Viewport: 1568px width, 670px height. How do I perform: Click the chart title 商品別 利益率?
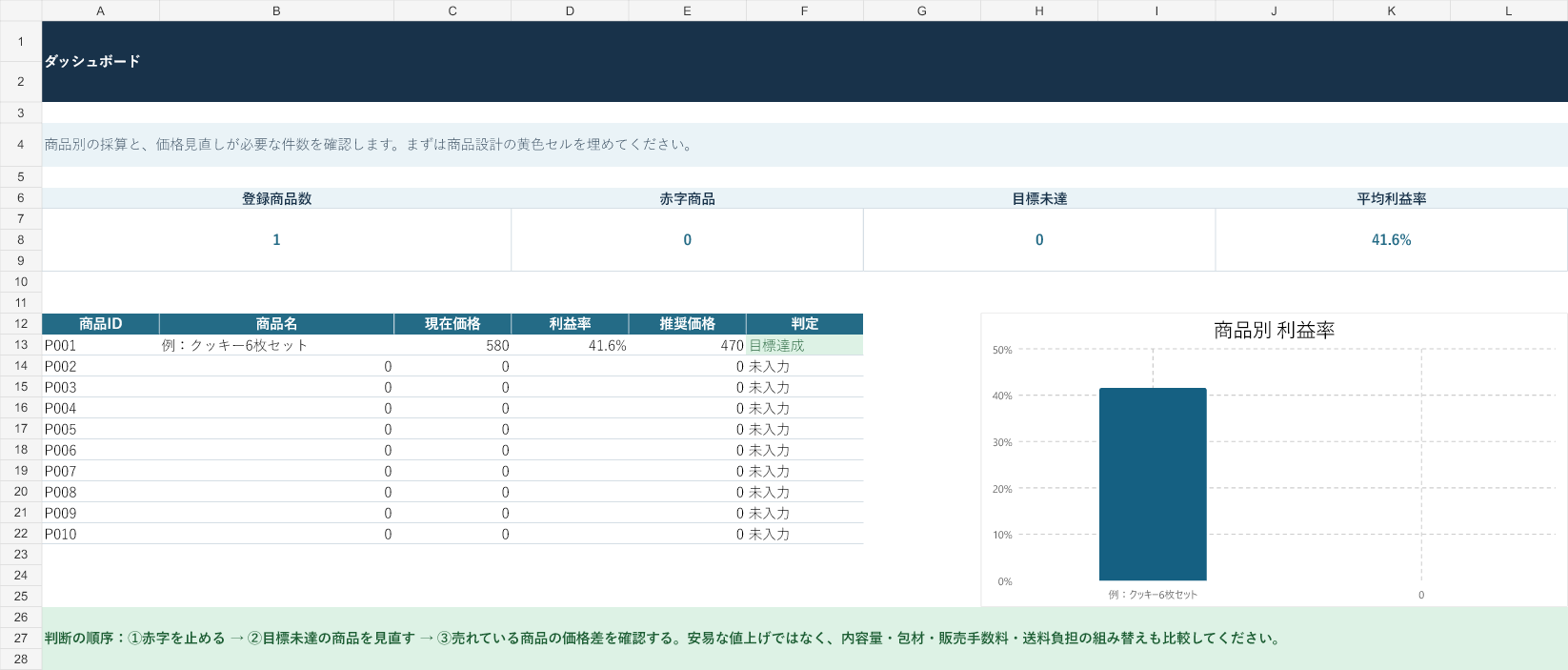[x=1274, y=330]
